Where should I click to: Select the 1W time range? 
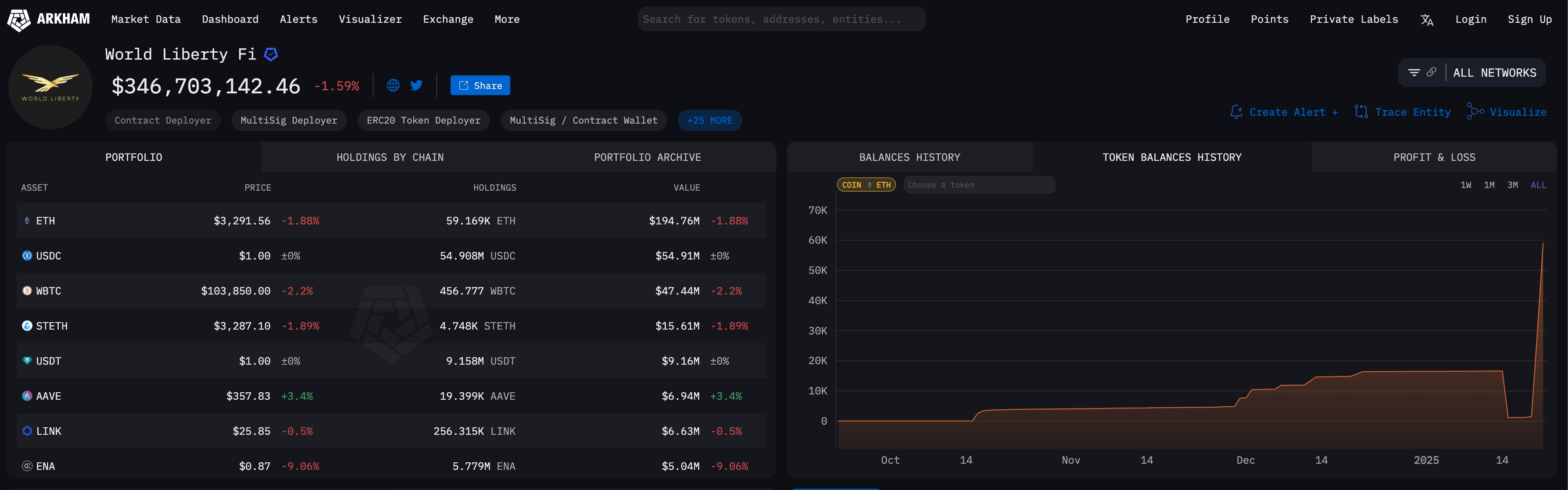[1466, 185]
